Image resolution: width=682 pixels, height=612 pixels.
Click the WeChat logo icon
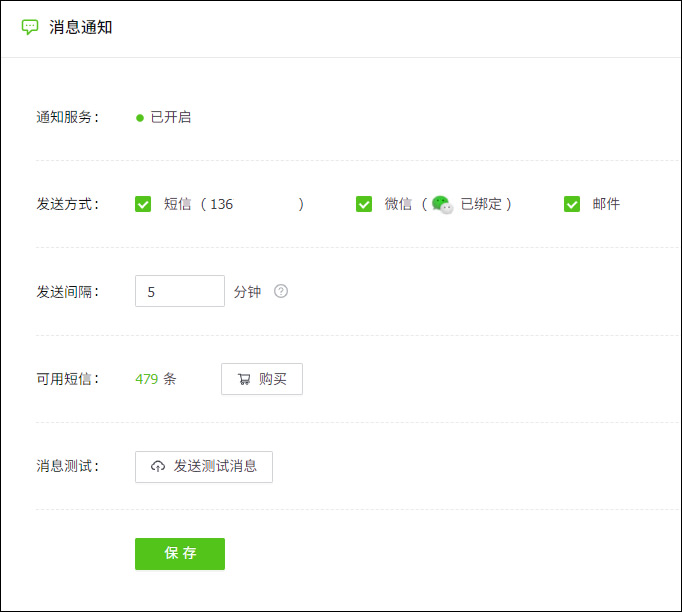(442, 204)
